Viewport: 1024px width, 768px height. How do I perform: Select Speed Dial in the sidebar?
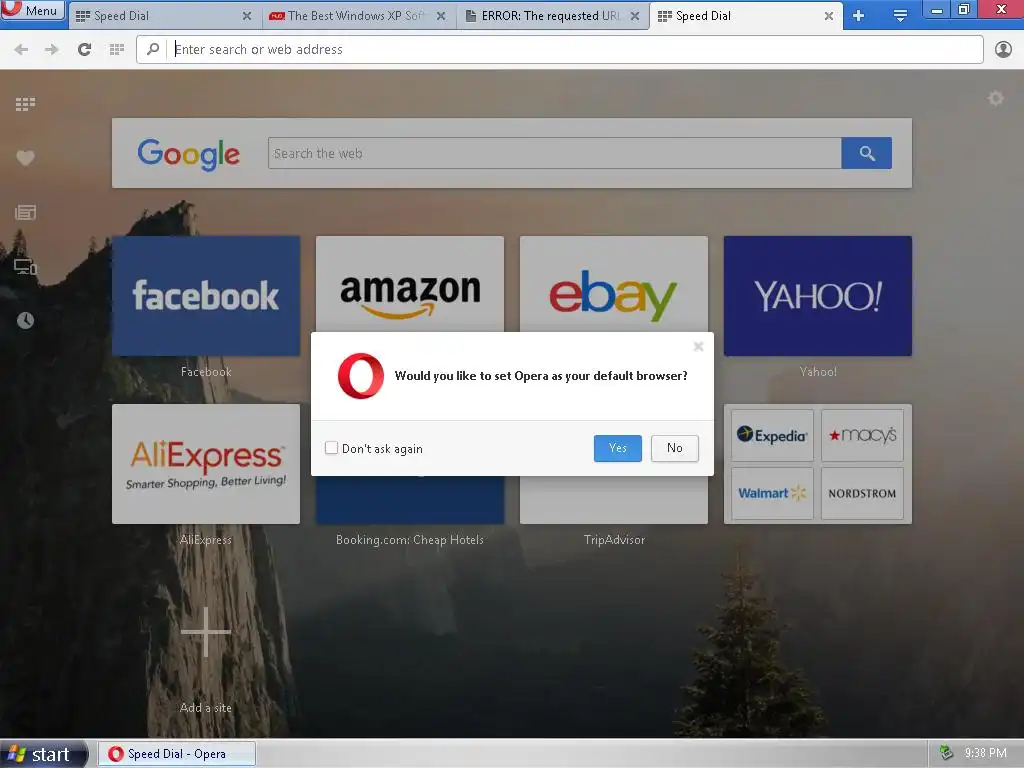tap(25, 104)
